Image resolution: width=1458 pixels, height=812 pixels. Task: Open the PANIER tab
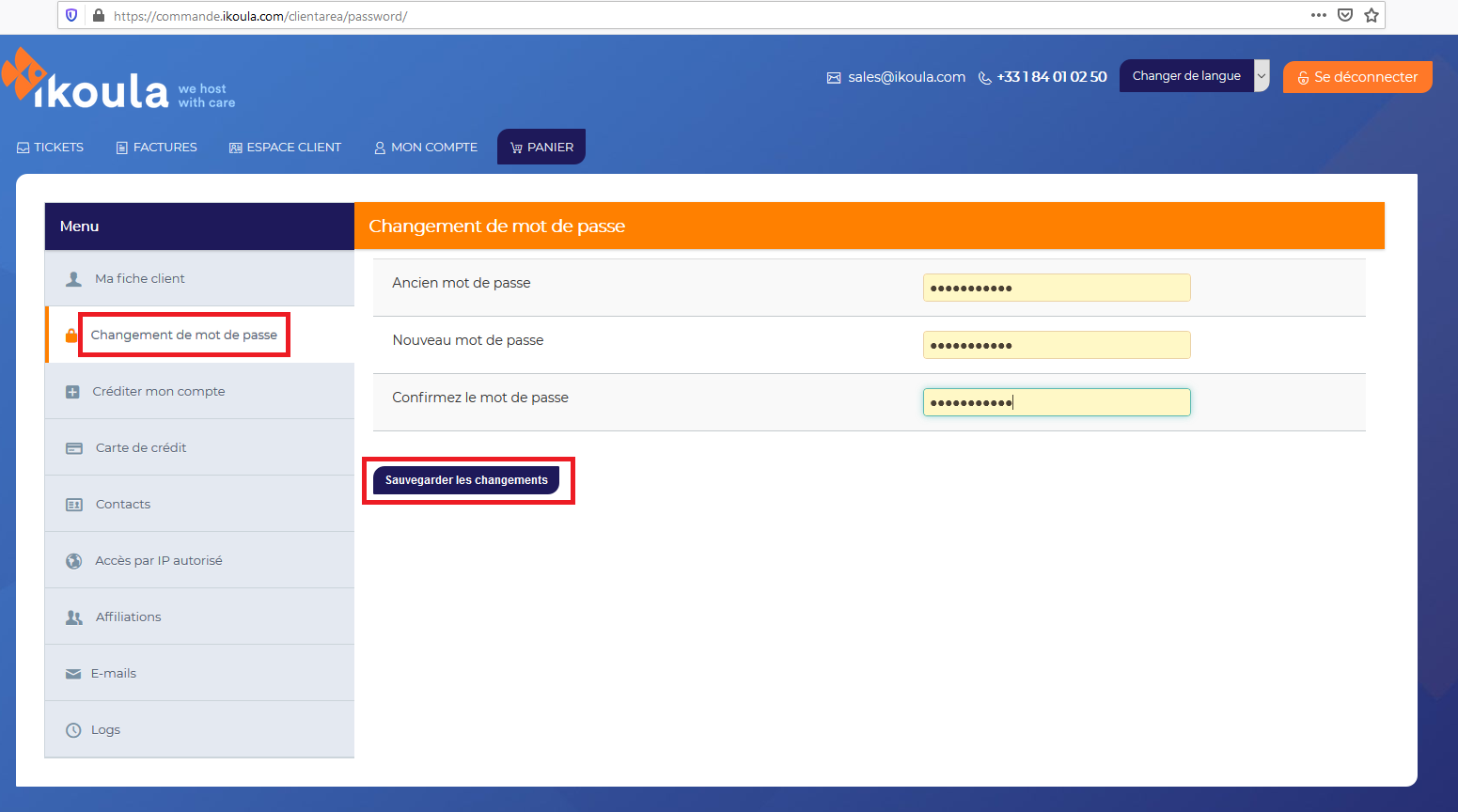(x=541, y=147)
